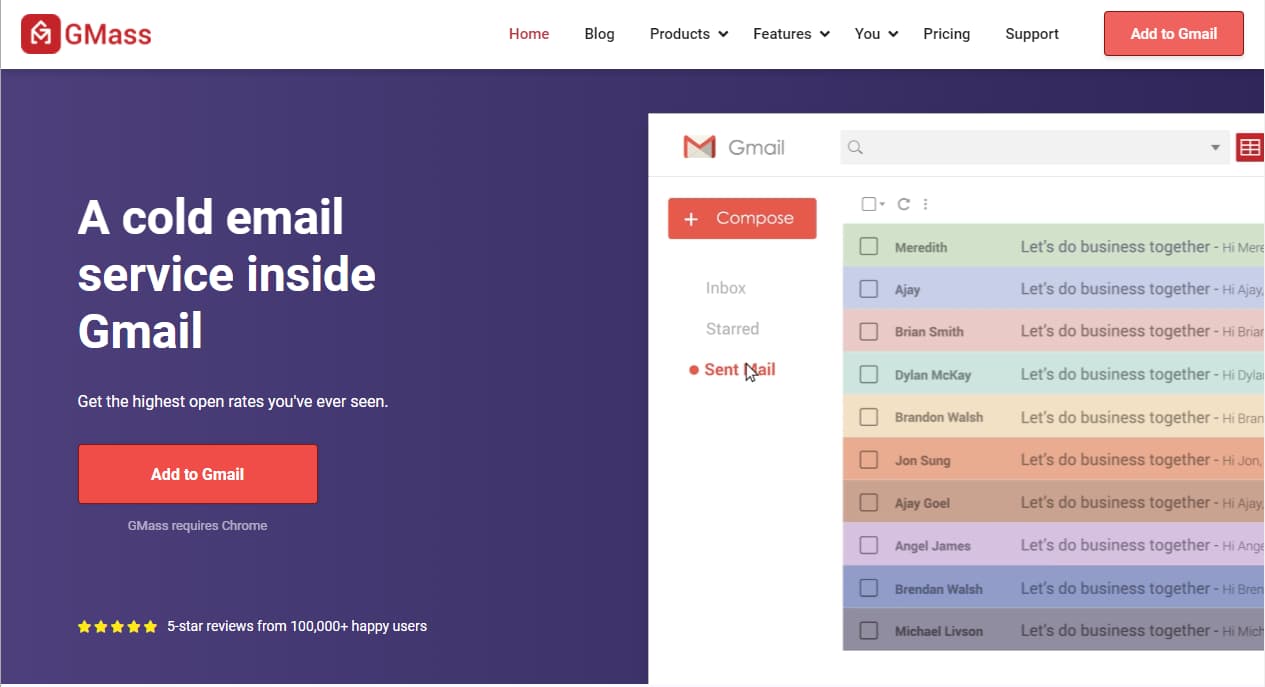The height and width of the screenshot is (687, 1265).
Task: Open the email from Ajay Goel
Action: coord(1054,502)
